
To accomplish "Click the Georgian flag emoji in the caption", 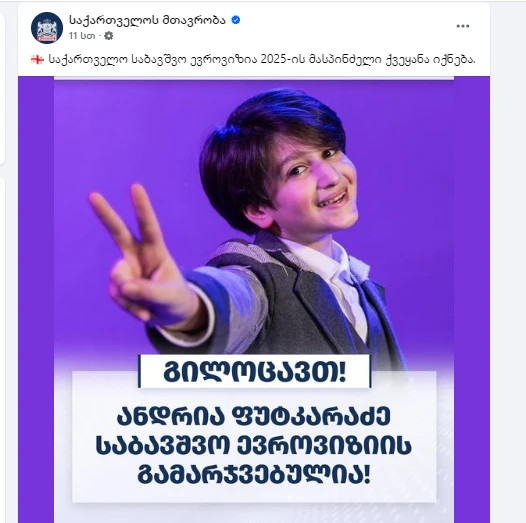I will tap(37, 60).
